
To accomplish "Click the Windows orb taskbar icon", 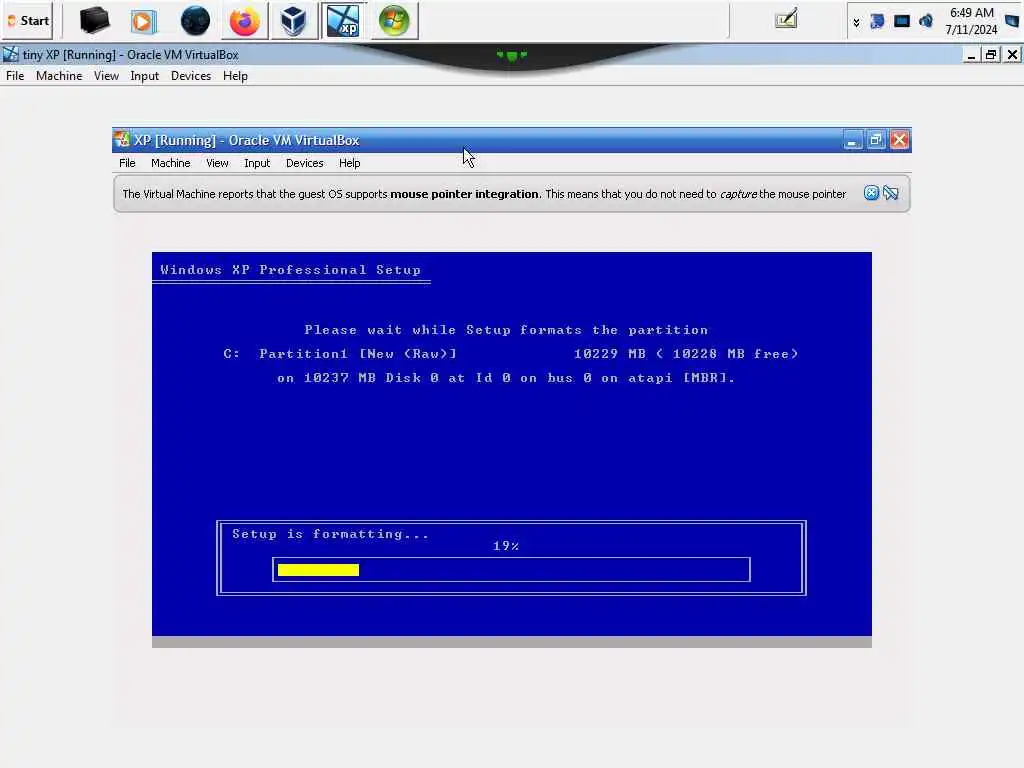I will coord(394,21).
